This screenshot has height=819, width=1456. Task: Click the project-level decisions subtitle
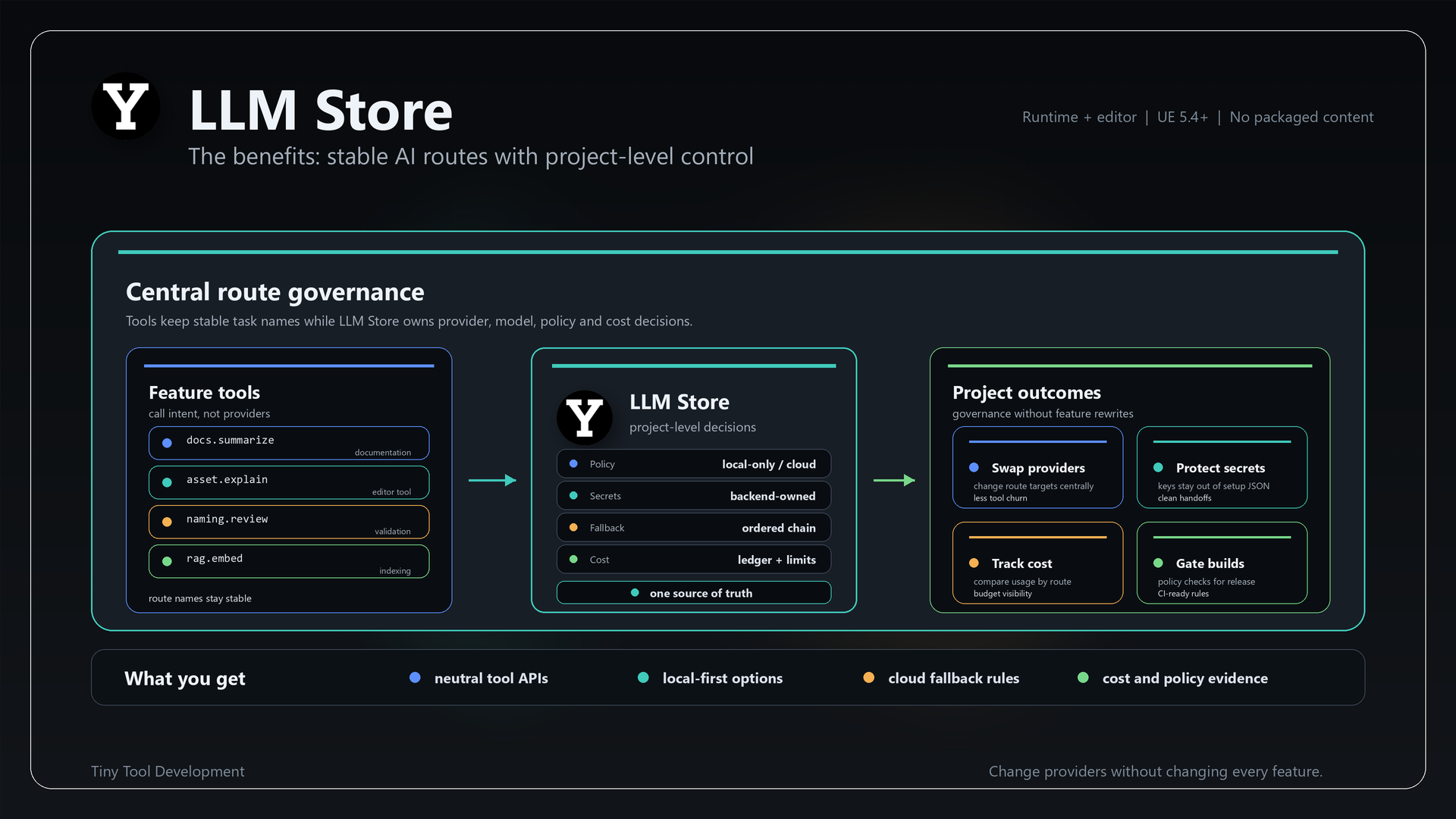pyautogui.click(x=692, y=427)
